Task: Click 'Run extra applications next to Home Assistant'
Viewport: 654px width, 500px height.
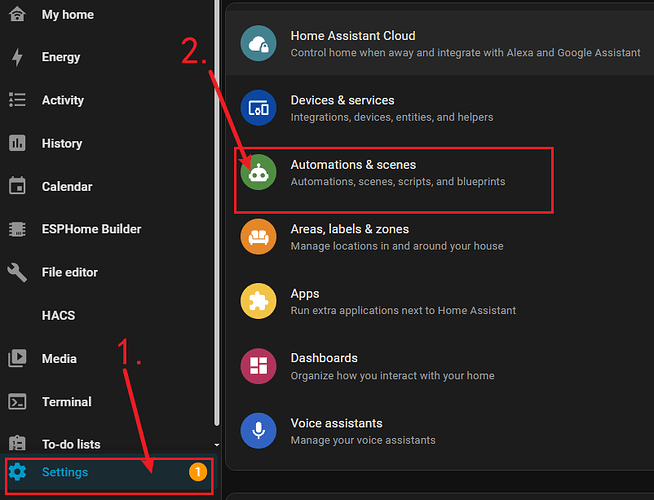Action: coord(403,311)
